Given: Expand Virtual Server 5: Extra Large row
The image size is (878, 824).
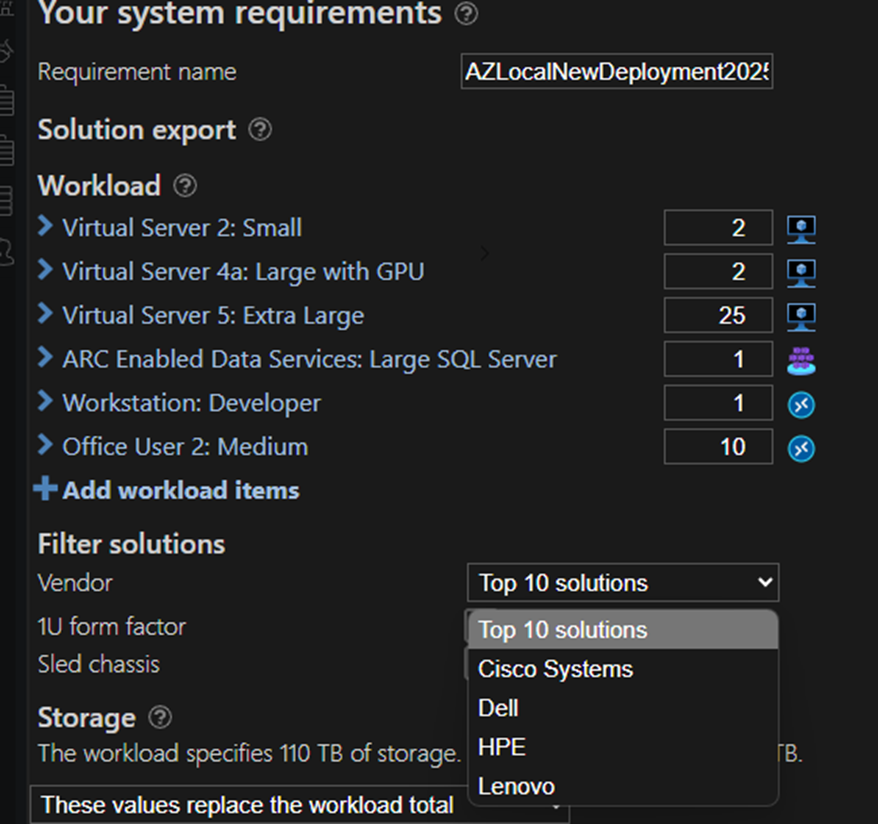Looking at the screenshot, I should coord(45,313).
